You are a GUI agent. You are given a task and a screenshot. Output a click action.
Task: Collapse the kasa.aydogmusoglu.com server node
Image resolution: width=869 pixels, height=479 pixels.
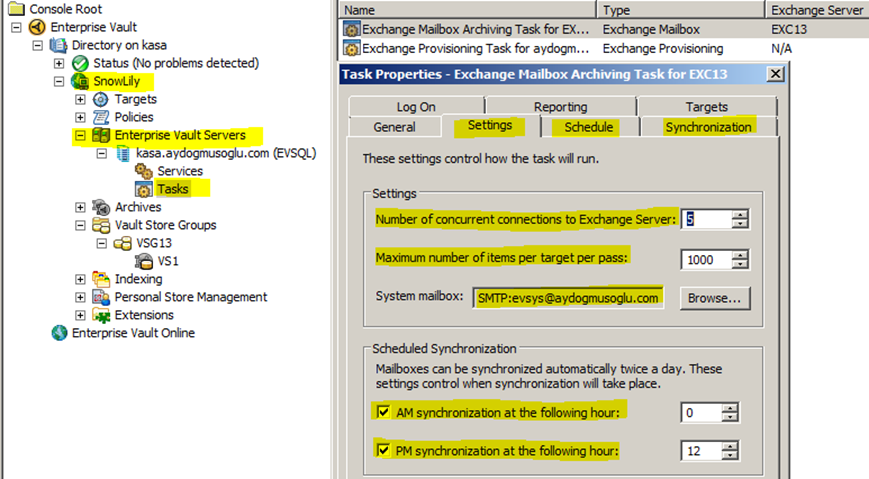coord(102,154)
